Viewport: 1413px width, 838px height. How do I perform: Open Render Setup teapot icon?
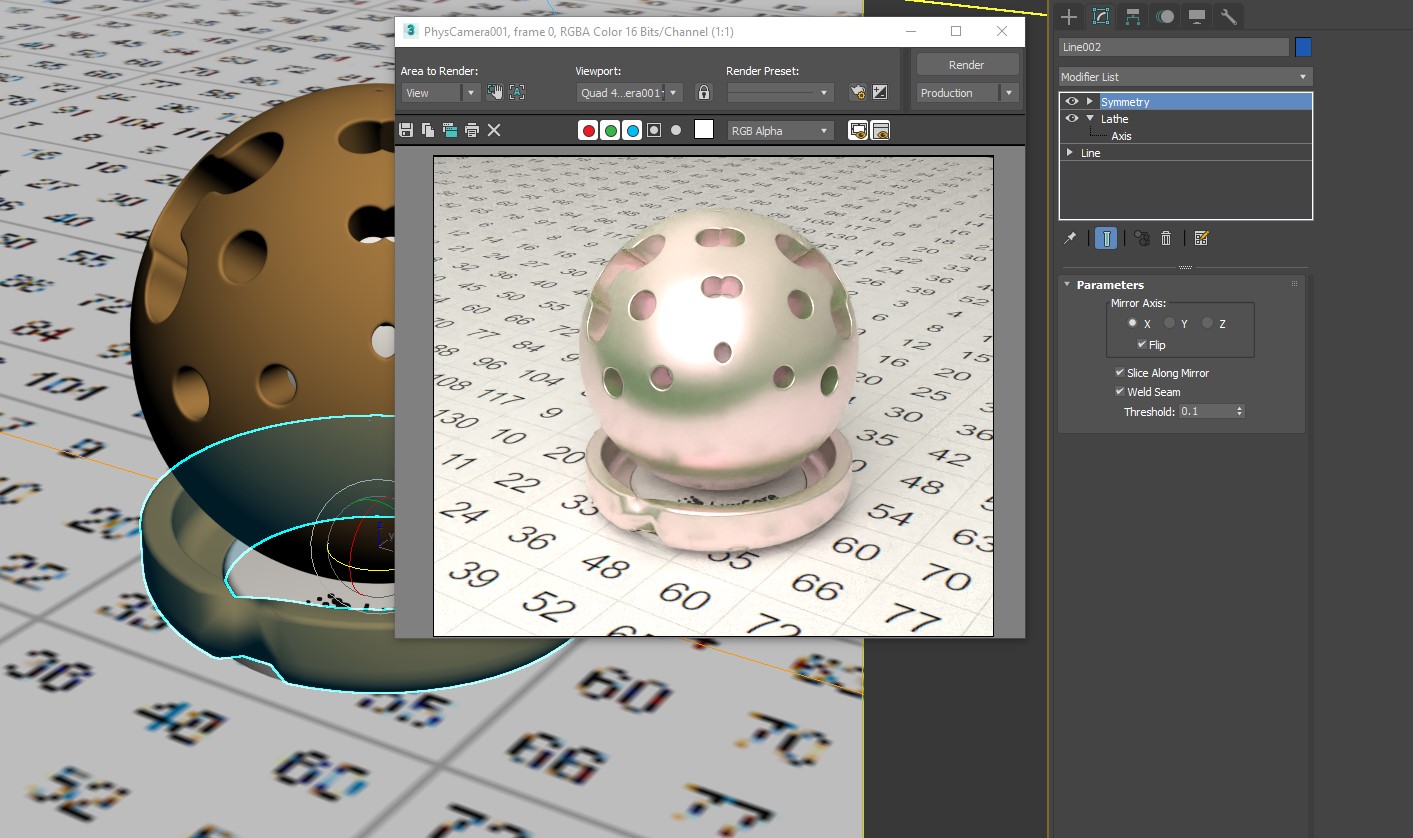pos(857,92)
